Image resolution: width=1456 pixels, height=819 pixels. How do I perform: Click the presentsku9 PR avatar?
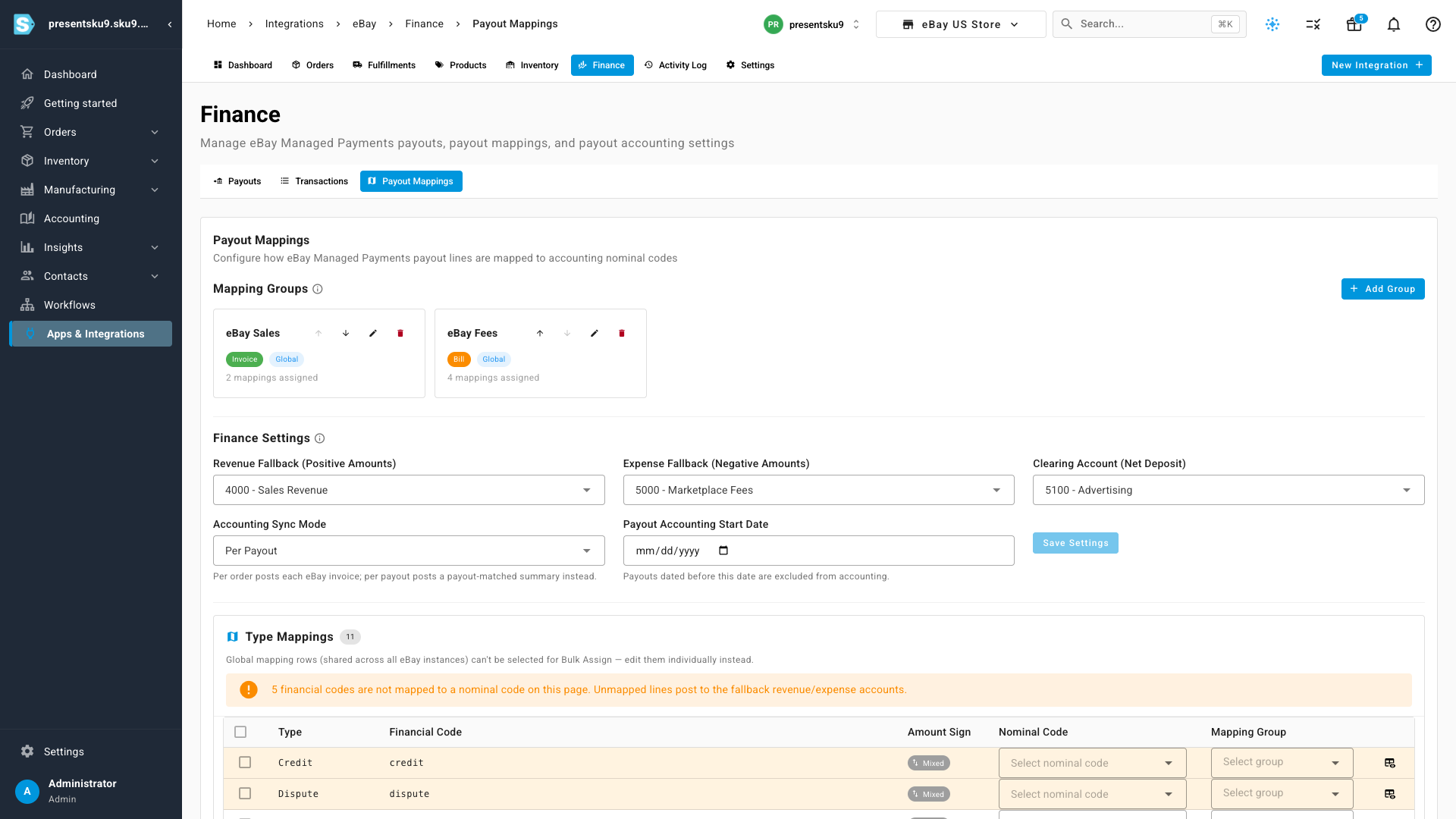(x=773, y=24)
